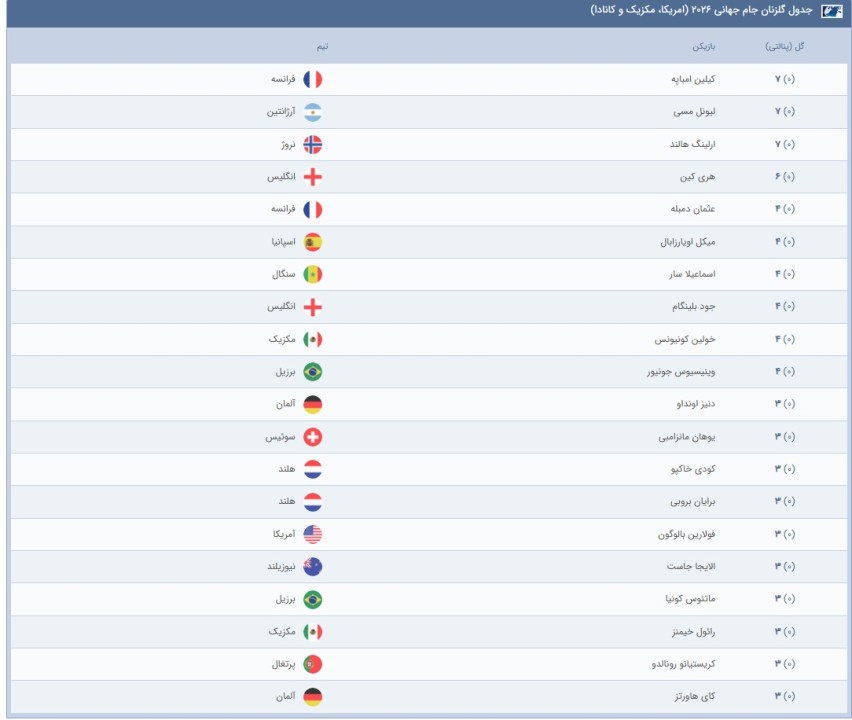Open player link ارلینگ هالند
This screenshot has height=720, width=852.
click(693, 144)
